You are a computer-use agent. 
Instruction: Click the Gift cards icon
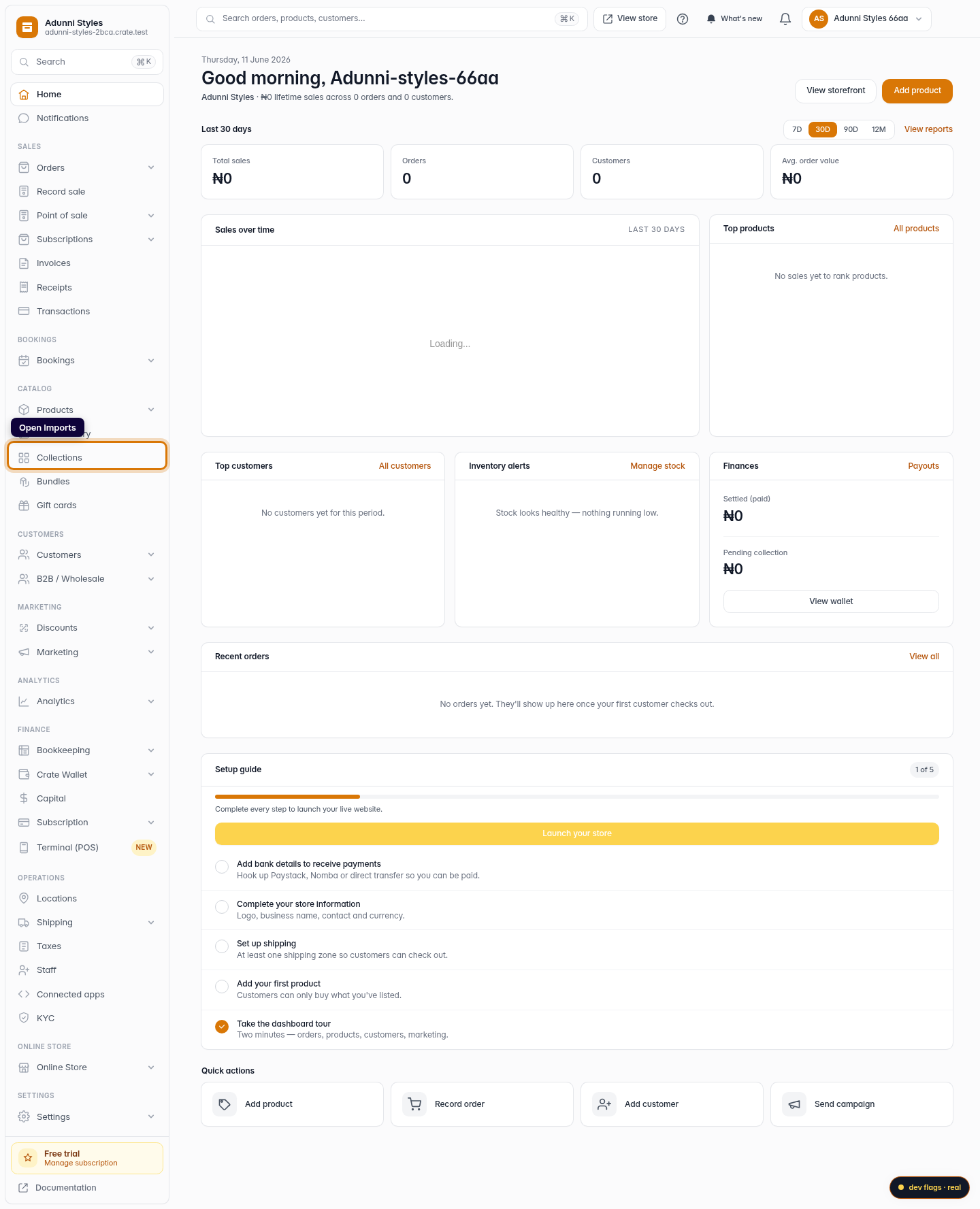click(24, 506)
